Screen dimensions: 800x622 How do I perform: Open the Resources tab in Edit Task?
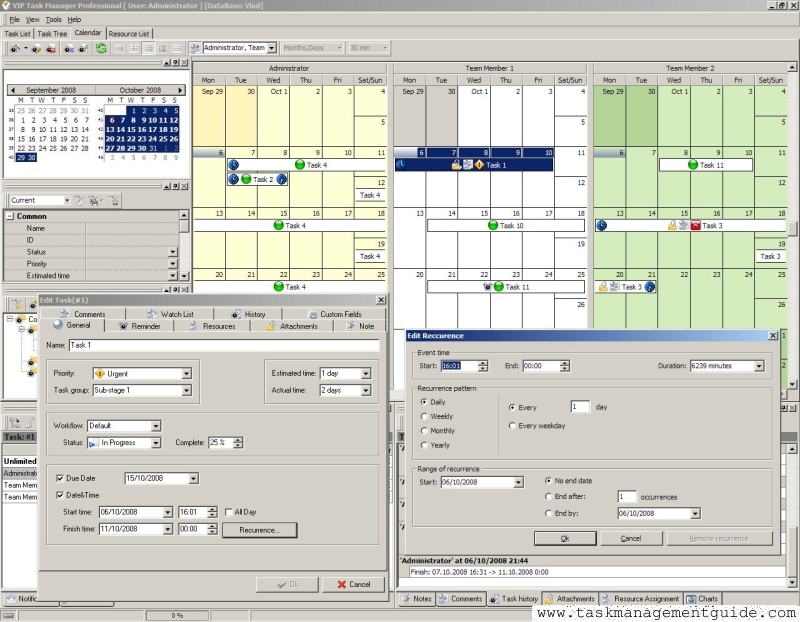pyautogui.click(x=212, y=326)
